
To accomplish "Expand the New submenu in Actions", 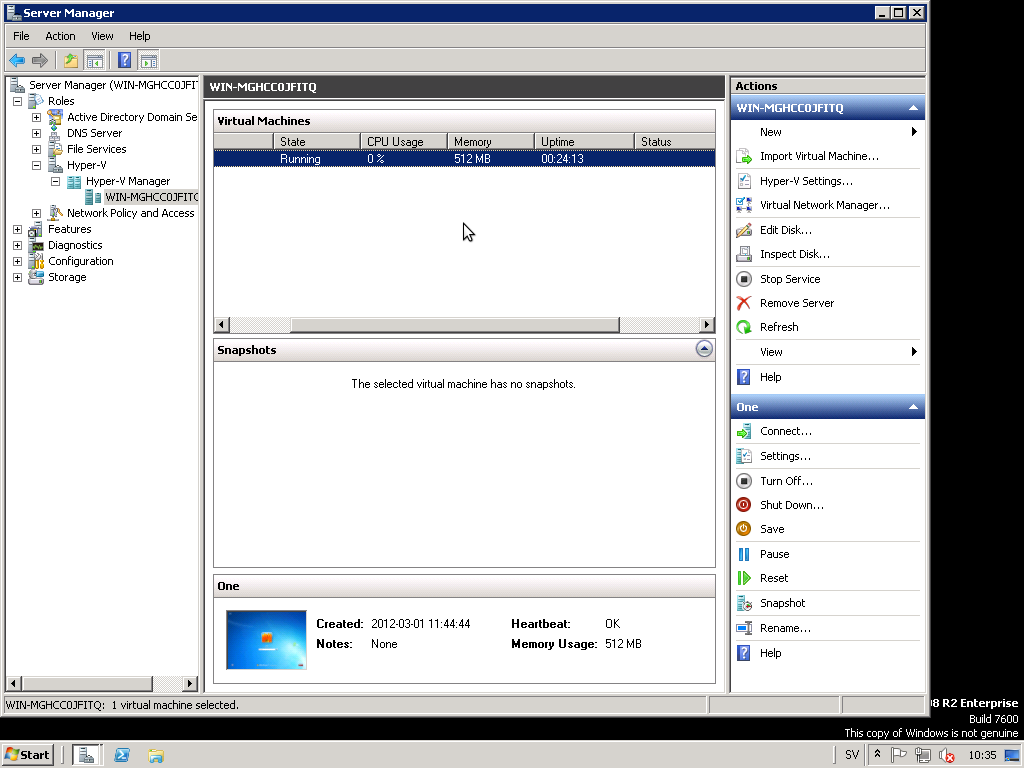I will 913,132.
